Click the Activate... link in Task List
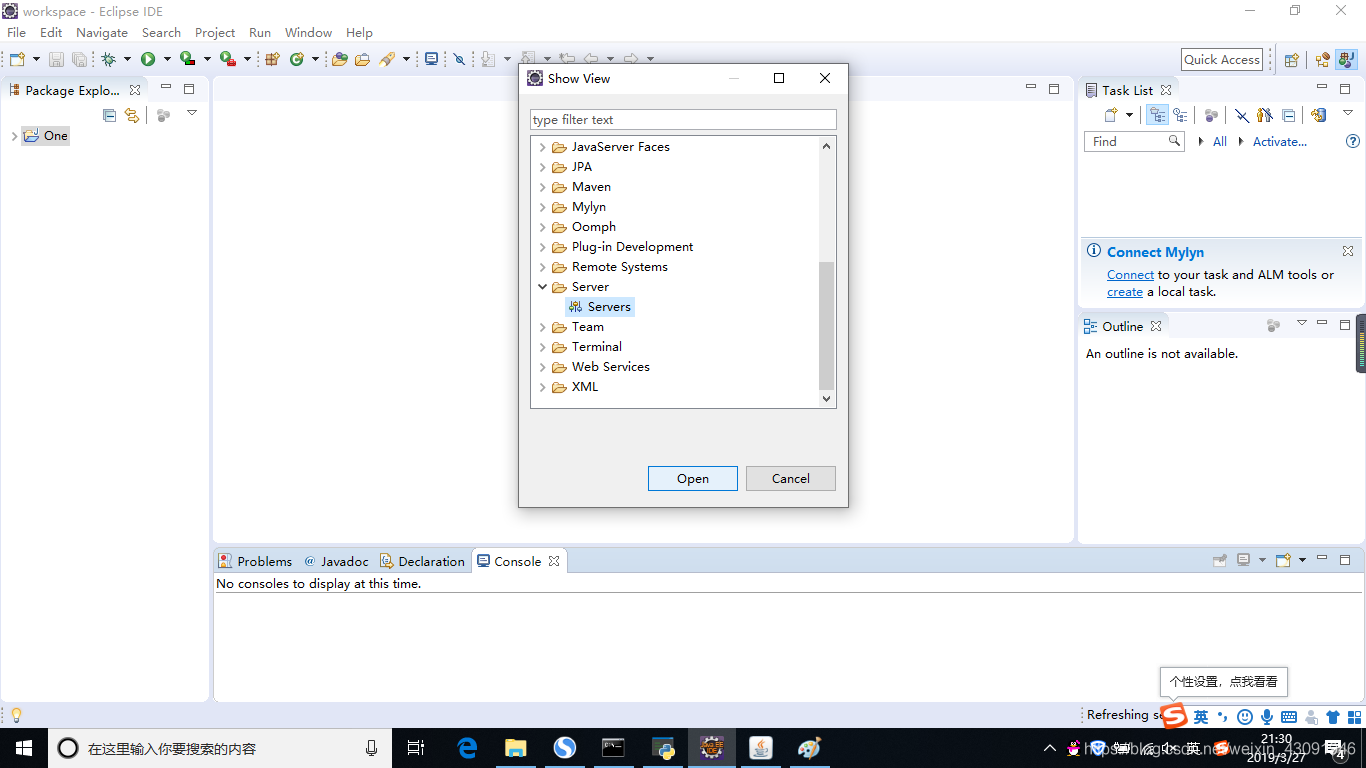Viewport: 1366px width, 768px height. point(1280,142)
